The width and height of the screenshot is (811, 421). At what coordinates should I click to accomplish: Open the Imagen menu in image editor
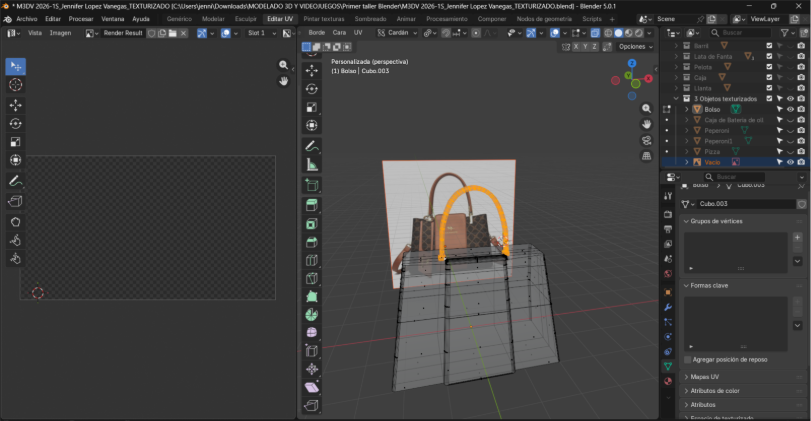pyautogui.click(x=61, y=33)
